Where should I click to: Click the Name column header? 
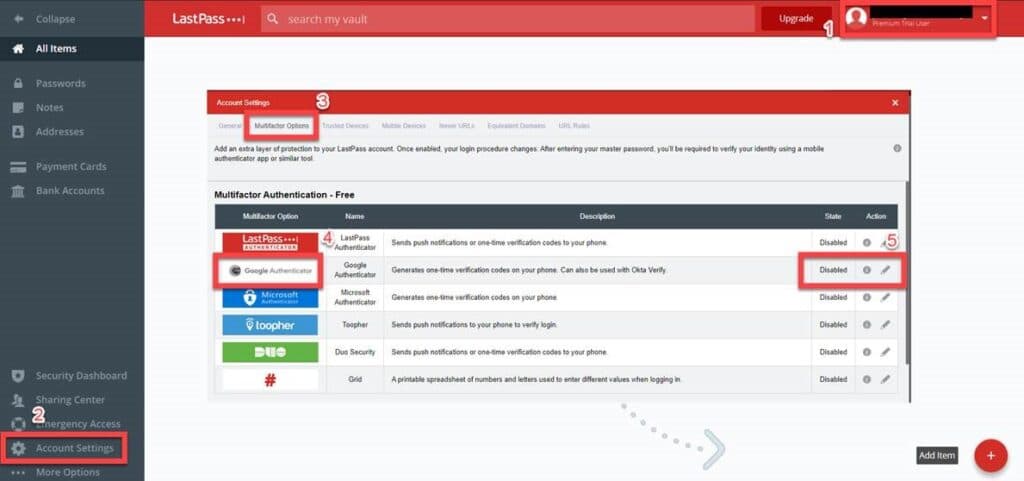pos(355,217)
